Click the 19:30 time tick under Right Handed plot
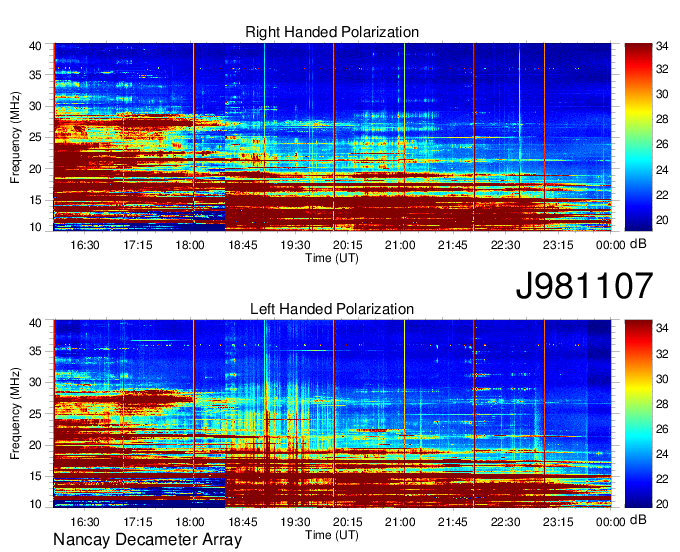The width and height of the screenshot is (680, 552). tap(295, 245)
